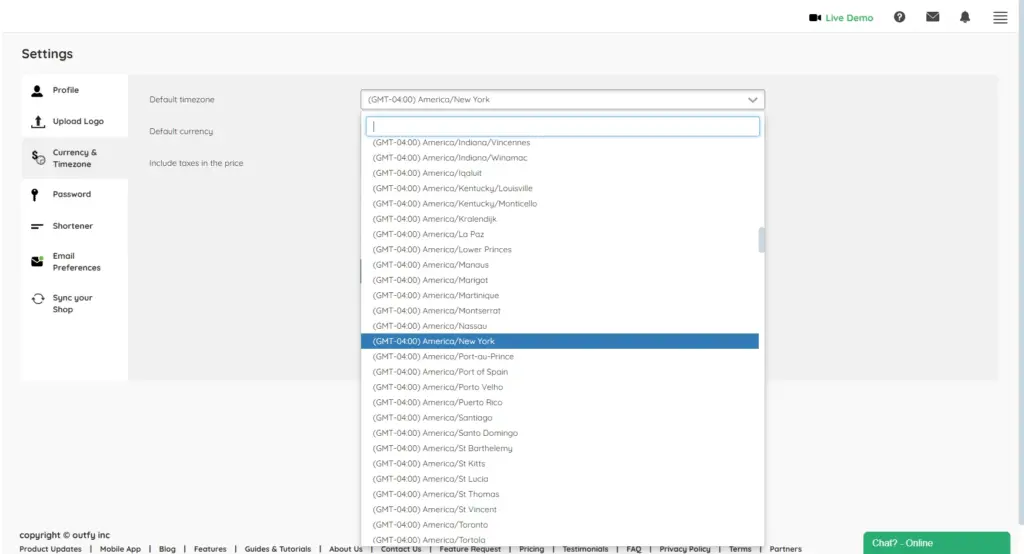Collapse the Default timezone dropdown arrow
This screenshot has width=1024, height=554.
pos(752,100)
